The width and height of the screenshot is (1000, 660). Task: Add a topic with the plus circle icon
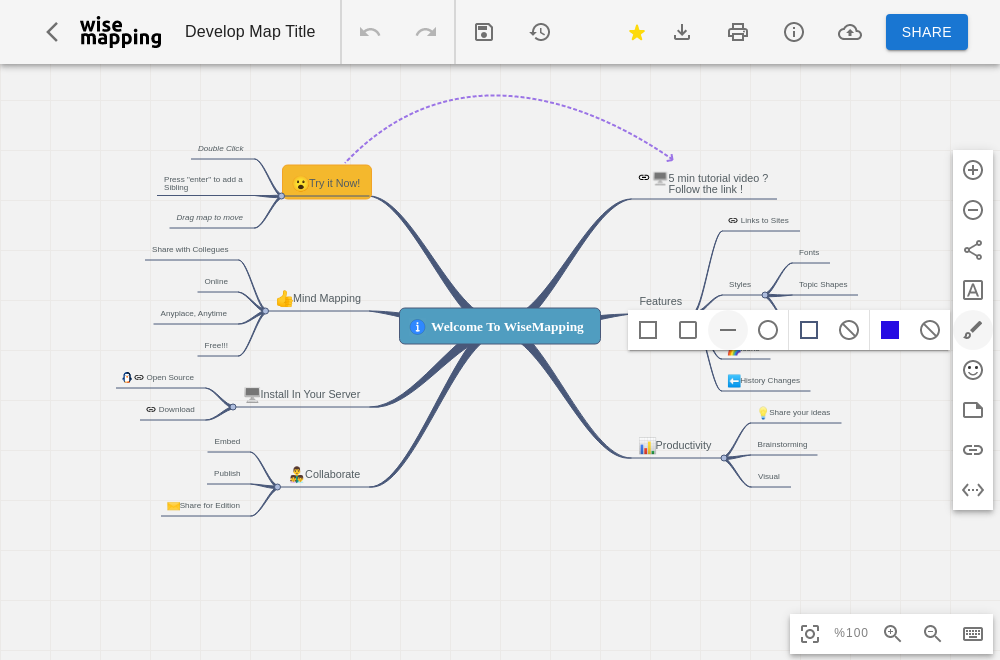click(x=973, y=170)
